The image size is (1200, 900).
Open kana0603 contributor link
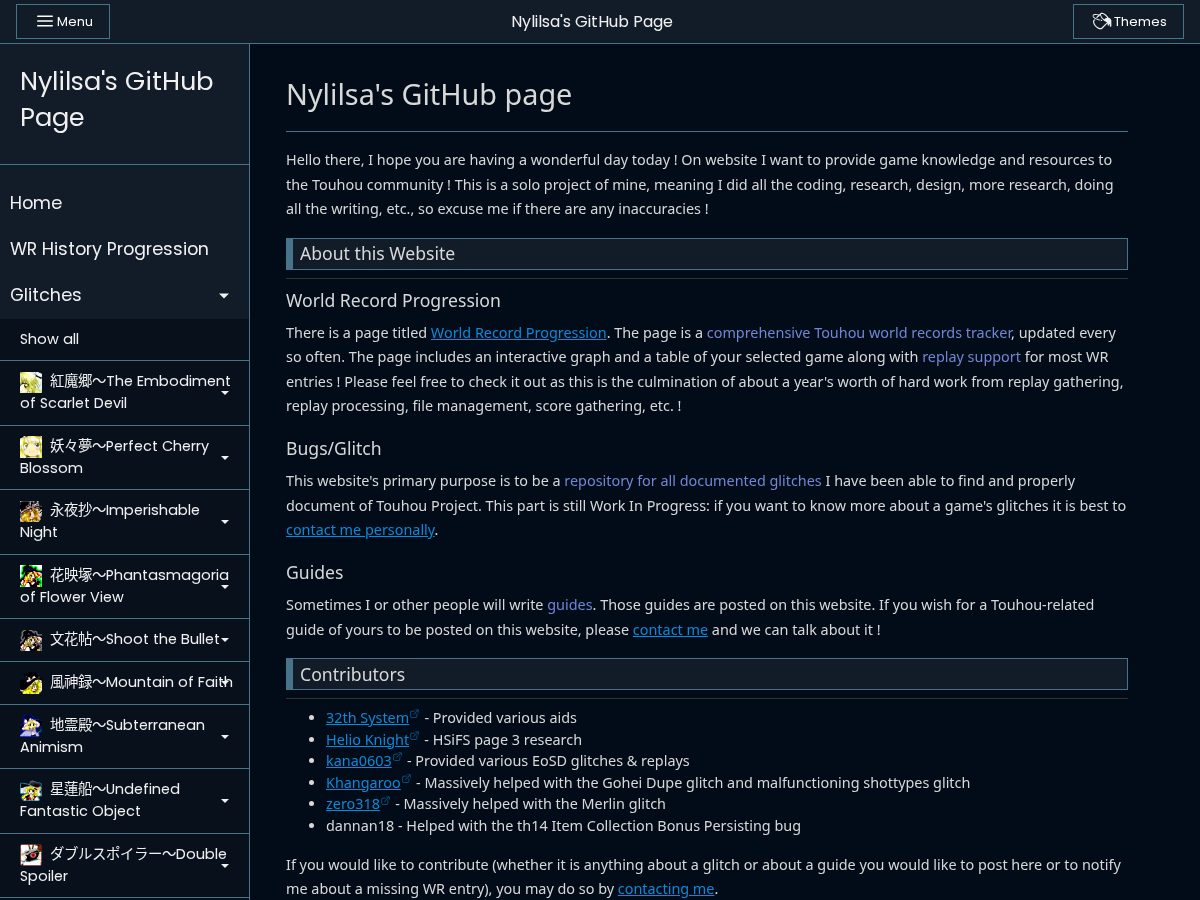[x=359, y=761]
